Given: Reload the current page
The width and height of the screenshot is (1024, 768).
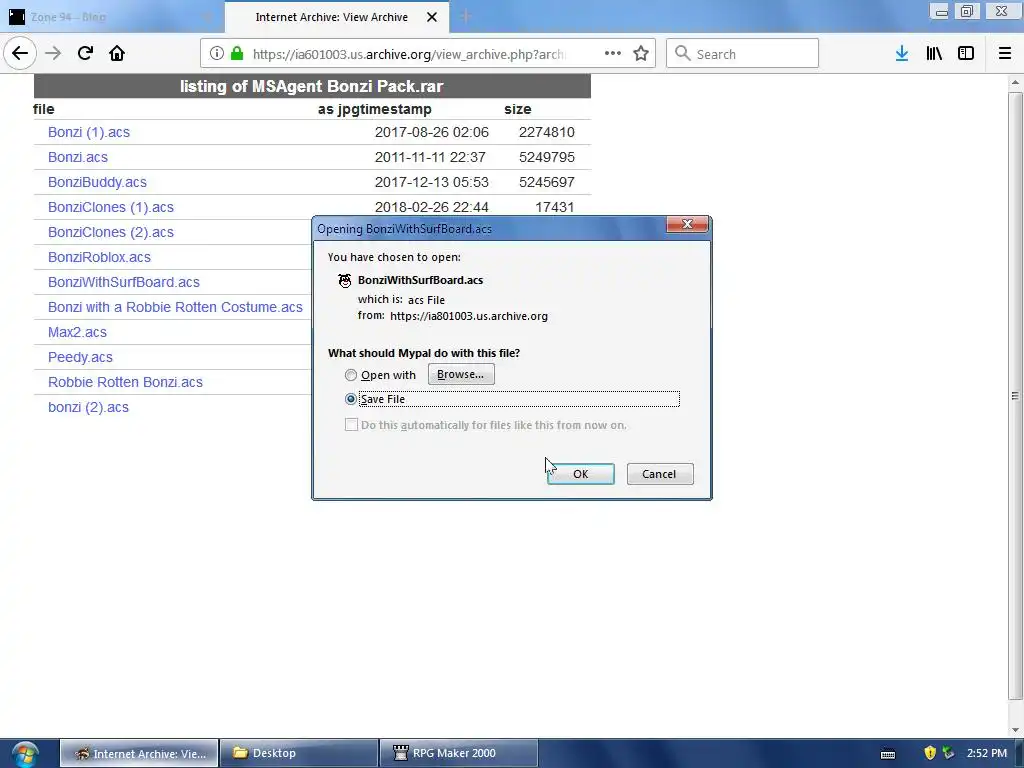Looking at the screenshot, I should coord(85,53).
